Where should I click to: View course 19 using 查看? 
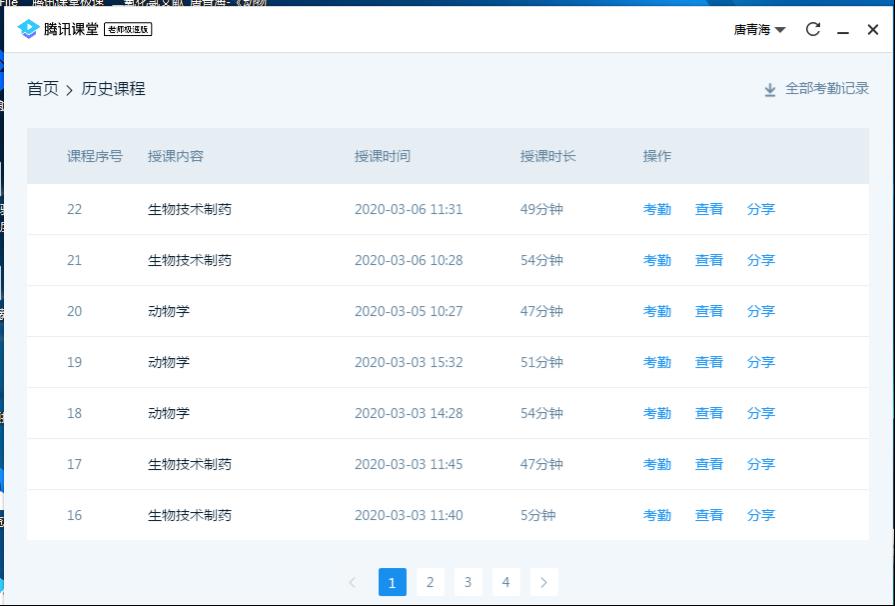[x=709, y=363]
